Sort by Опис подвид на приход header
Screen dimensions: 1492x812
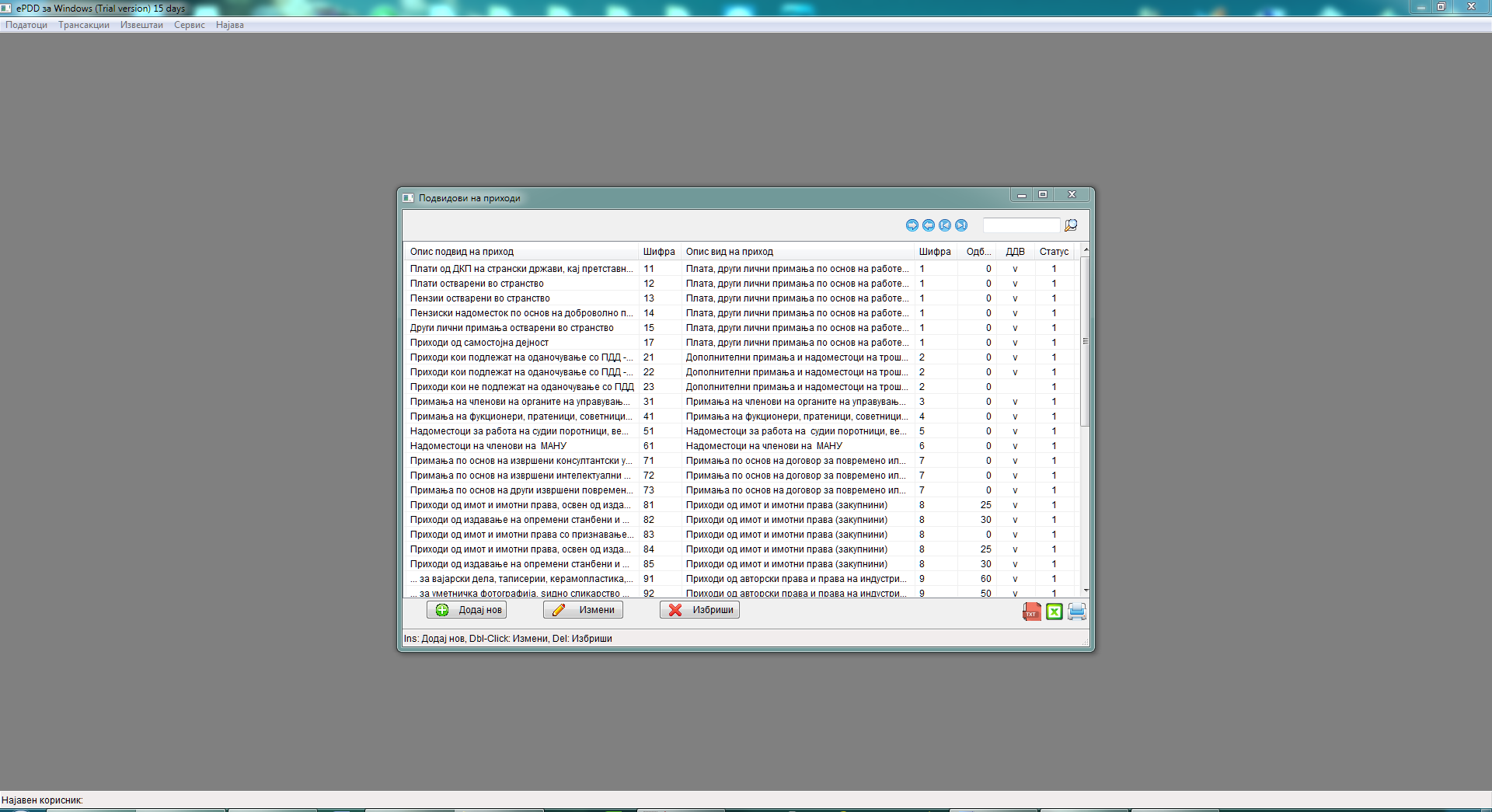pyautogui.click(x=462, y=252)
